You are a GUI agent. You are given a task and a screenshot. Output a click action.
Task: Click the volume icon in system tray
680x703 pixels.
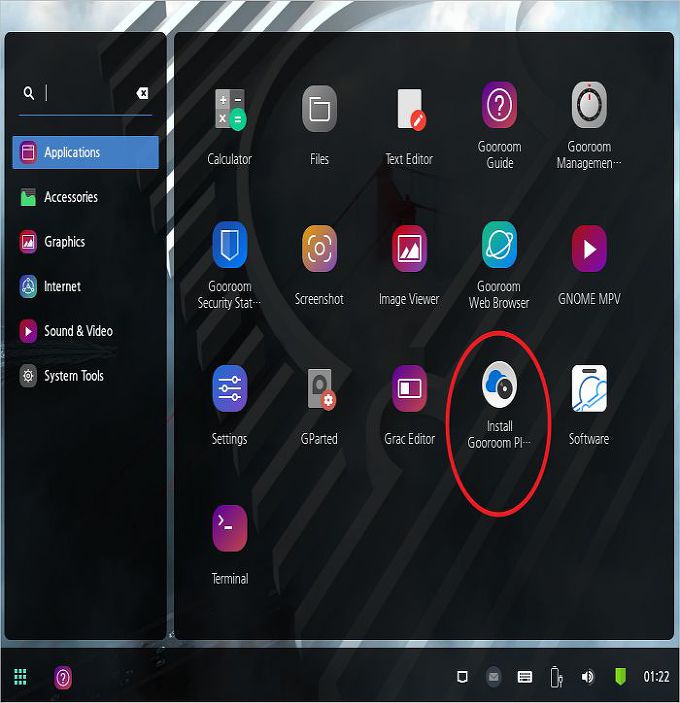click(x=587, y=677)
